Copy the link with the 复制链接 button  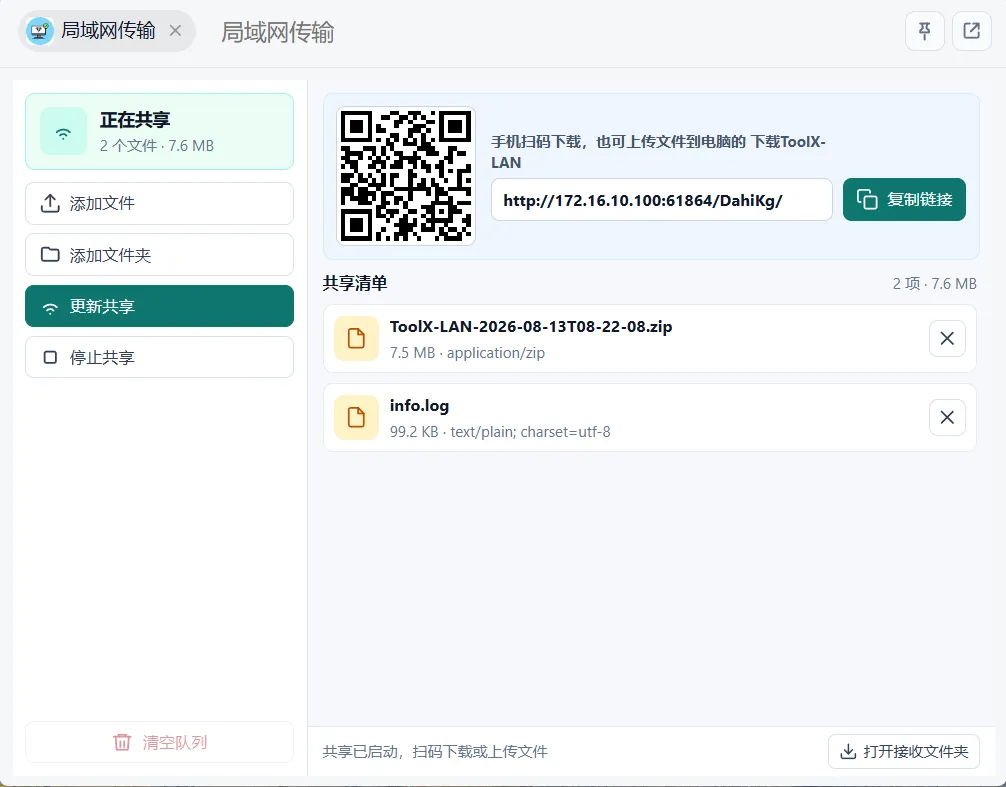(x=904, y=199)
